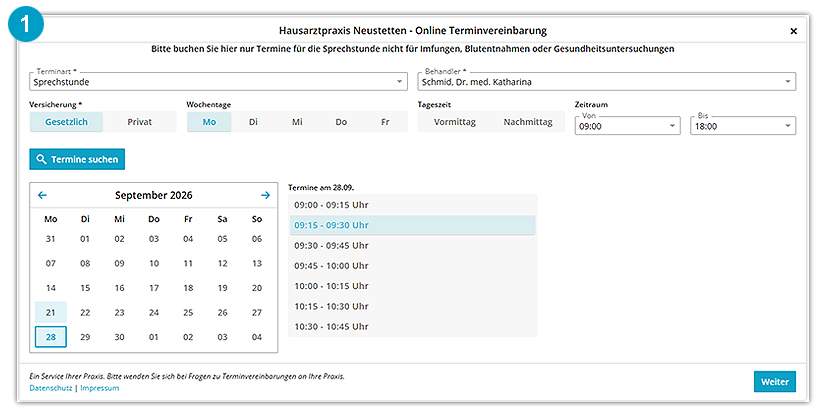Go to next month with right arrow
823x414 pixels.
tap(266, 195)
